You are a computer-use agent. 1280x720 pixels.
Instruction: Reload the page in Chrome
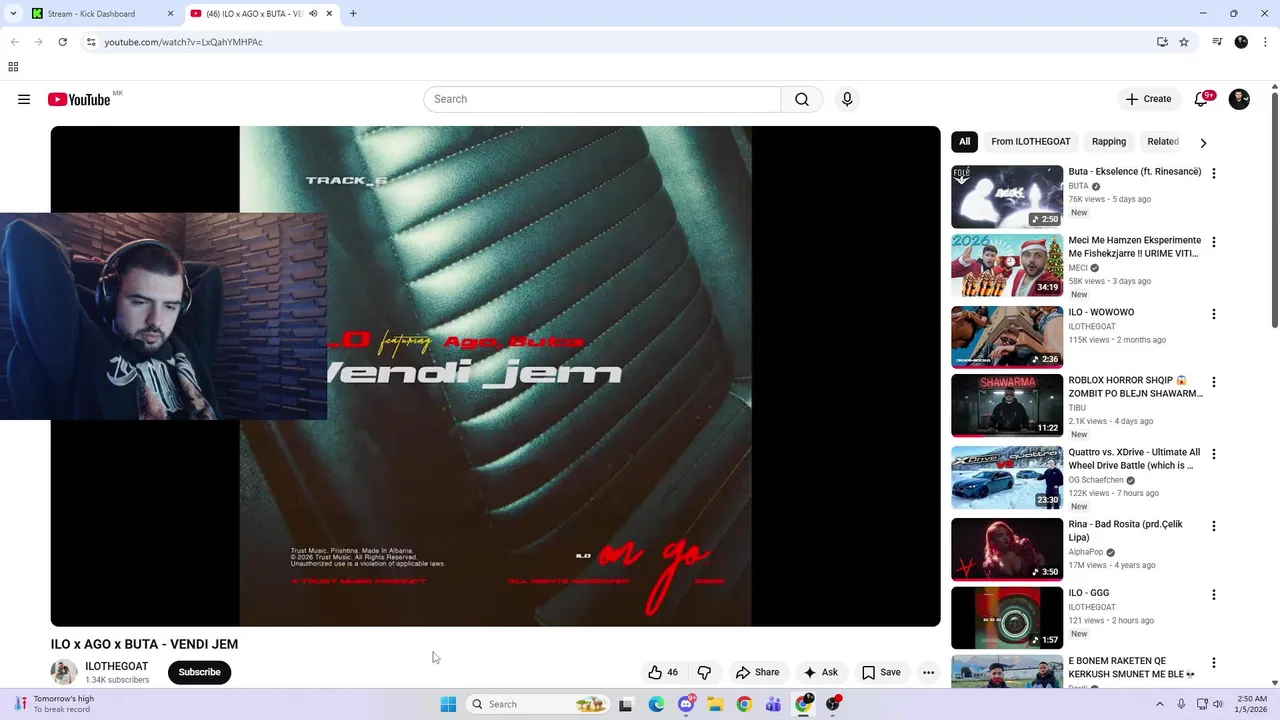pyautogui.click(x=62, y=42)
